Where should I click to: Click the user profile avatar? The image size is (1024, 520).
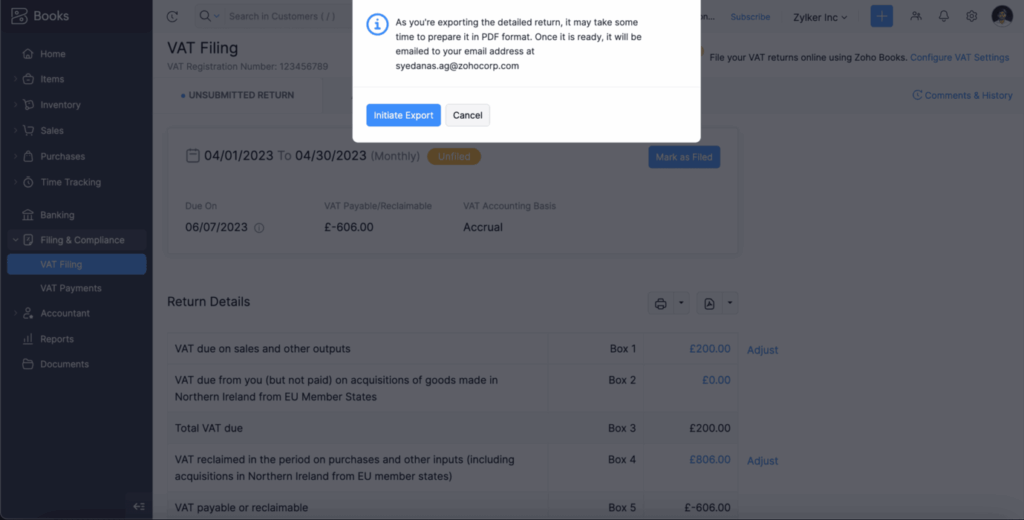1002,16
